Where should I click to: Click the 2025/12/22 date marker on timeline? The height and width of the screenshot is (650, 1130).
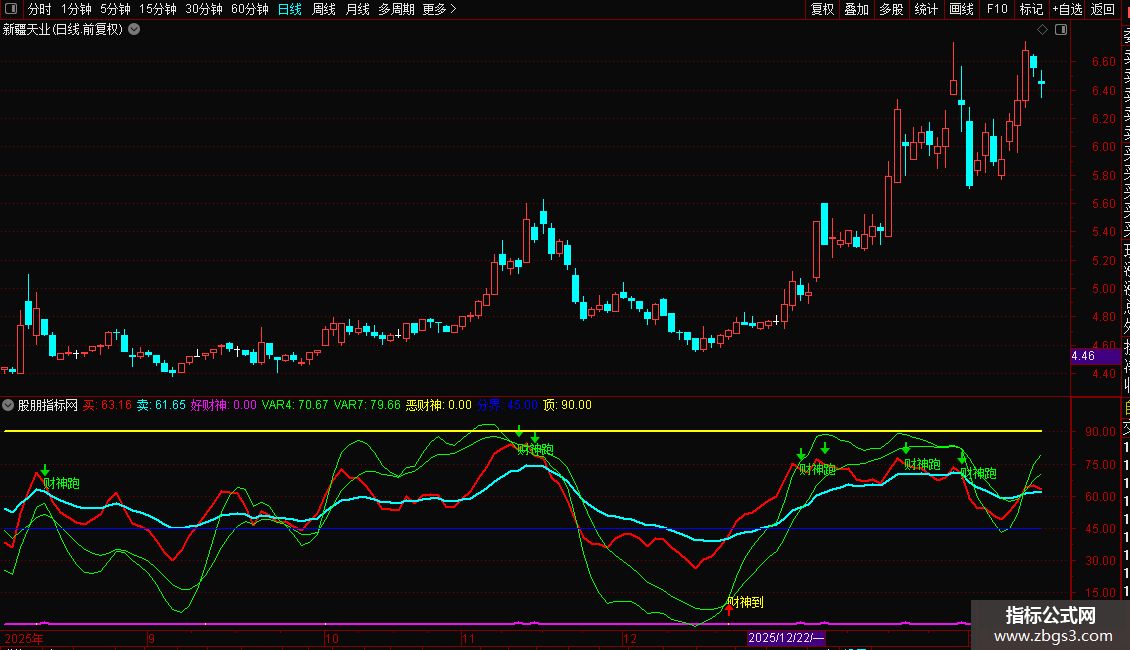(786, 637)
